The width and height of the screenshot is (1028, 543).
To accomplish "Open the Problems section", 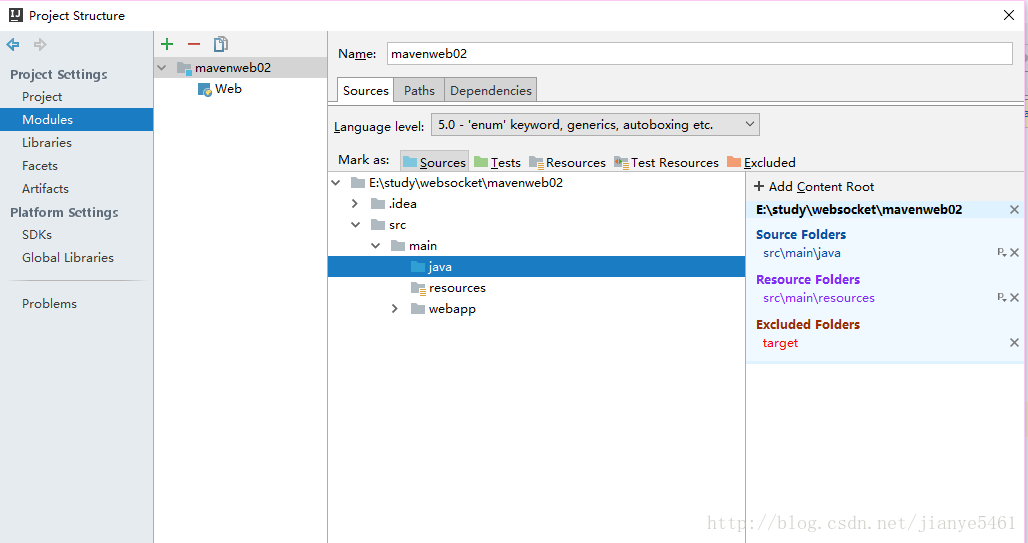I will (49, 303).
